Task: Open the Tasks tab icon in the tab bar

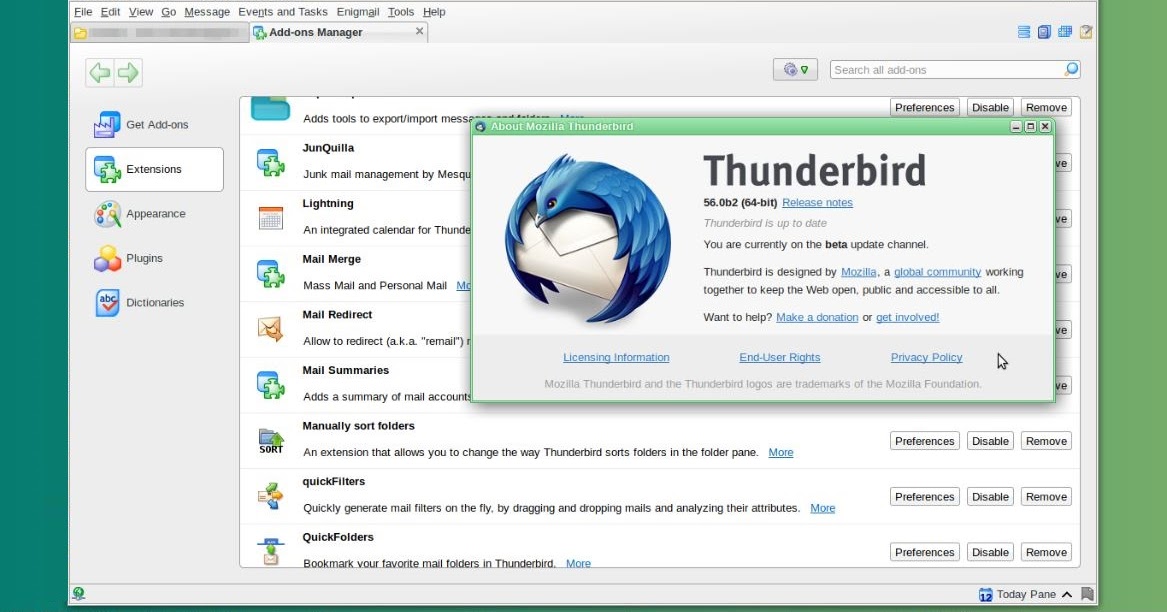Action: [x=1086, y=32]
